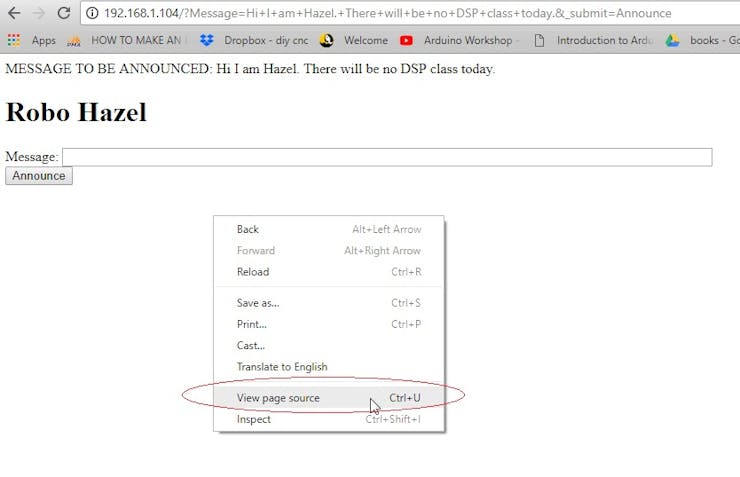Select Forward in the context menu
740x477 pixels.
click(x=329, y=251)
